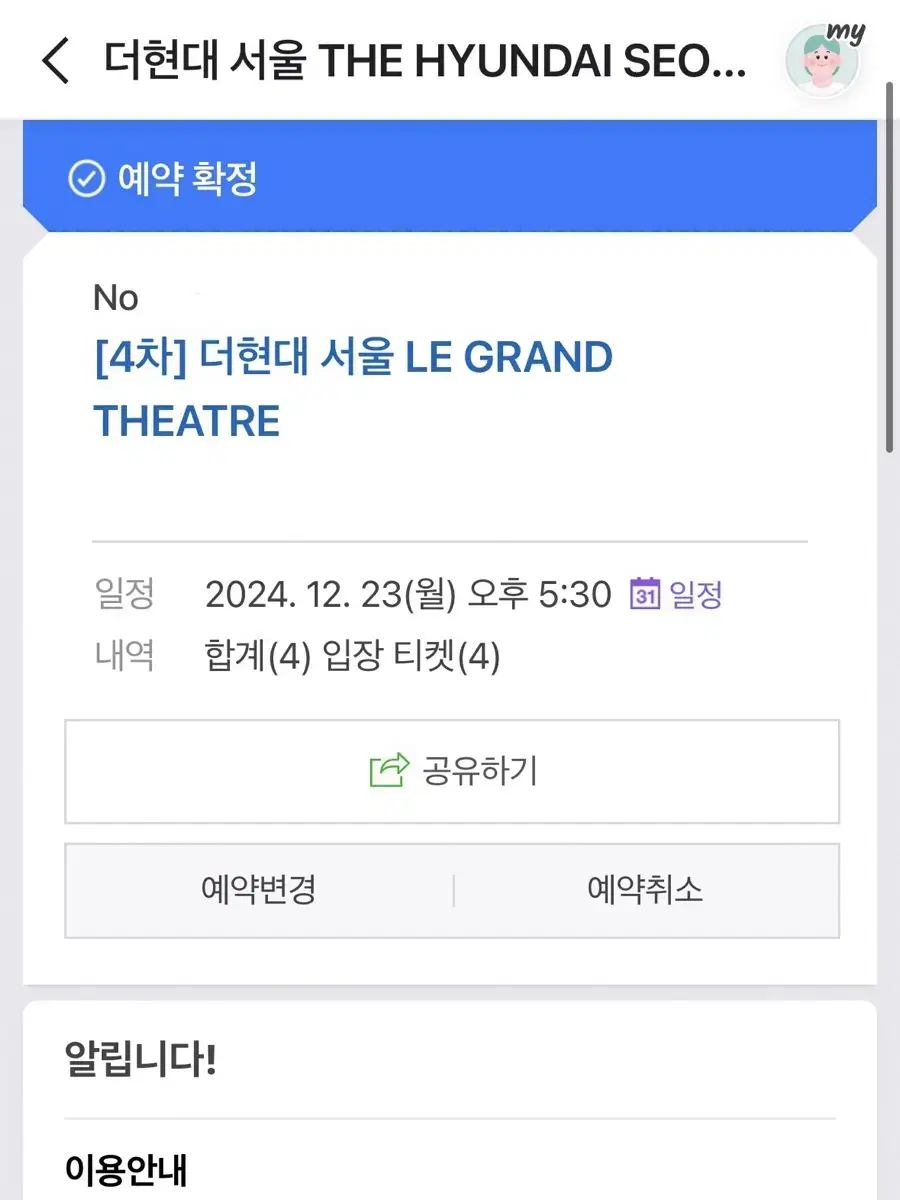
Task: Select 예약변경 to change the reservation
Action: coord(259,890)
